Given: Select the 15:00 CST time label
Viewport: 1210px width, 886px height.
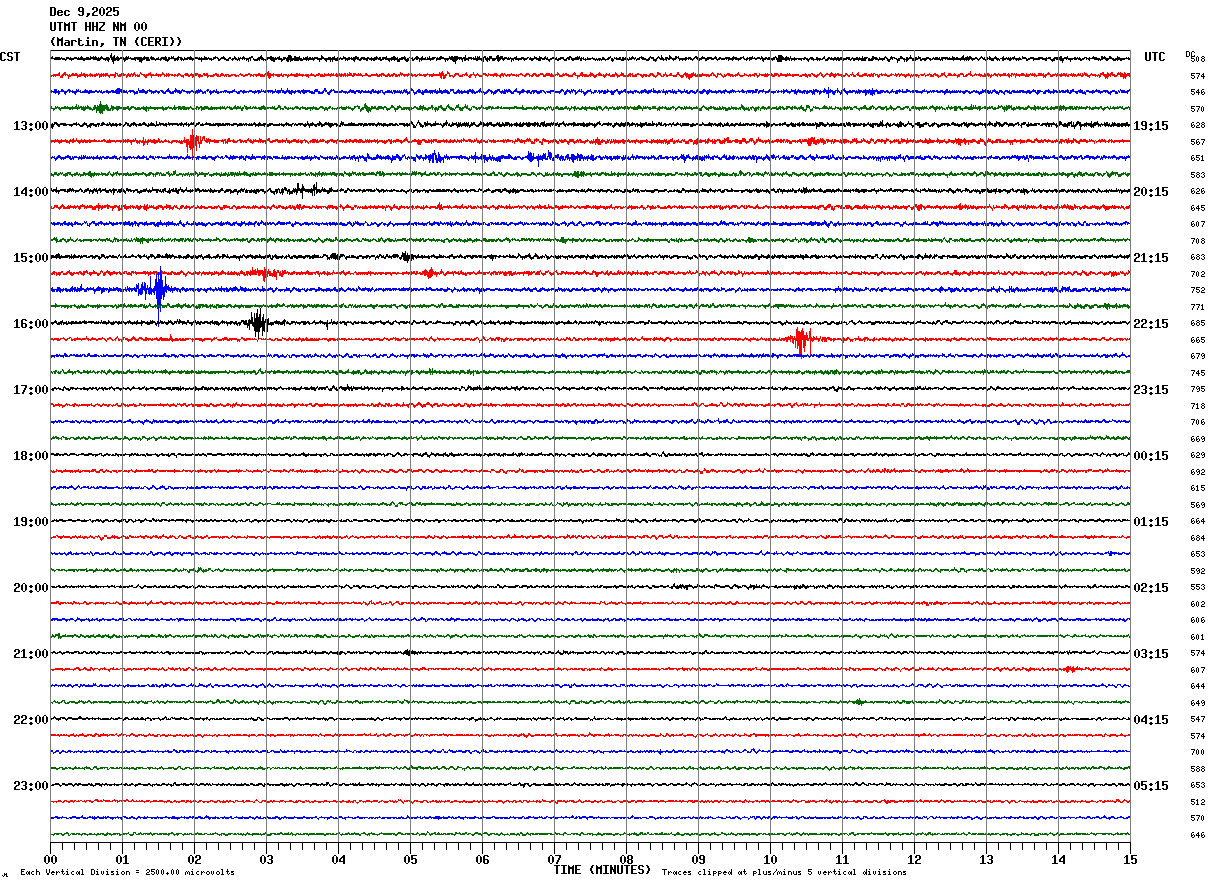Looking at the screenshot, I should pyautogui.click(x=30, y=258).
